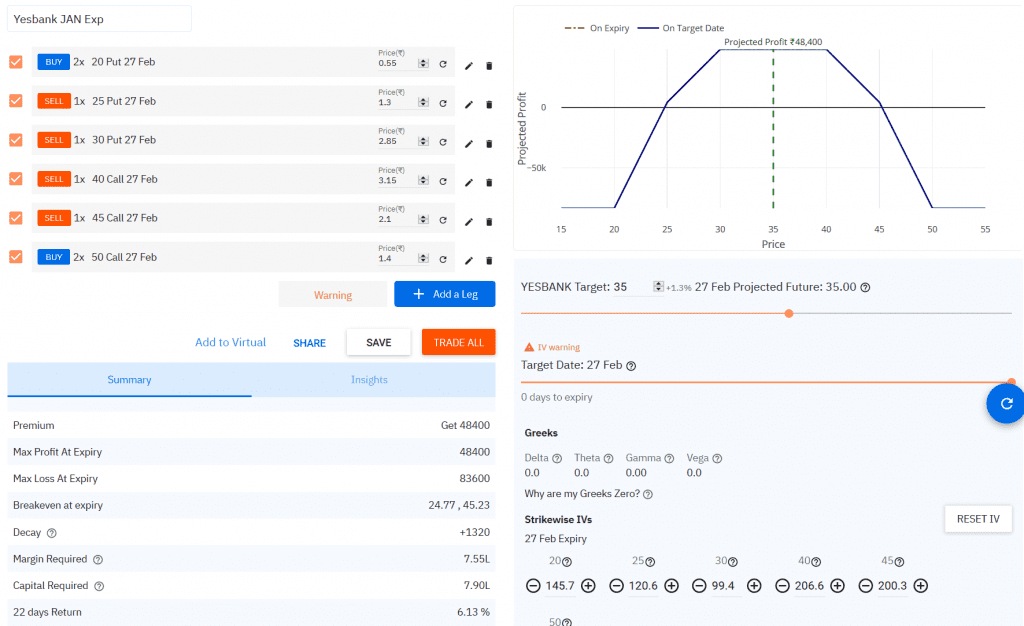Viewport: 1024px width, 626px height.
Task: Edit the 25 Put 27 Feb leg
Action: tap(468, 104)
